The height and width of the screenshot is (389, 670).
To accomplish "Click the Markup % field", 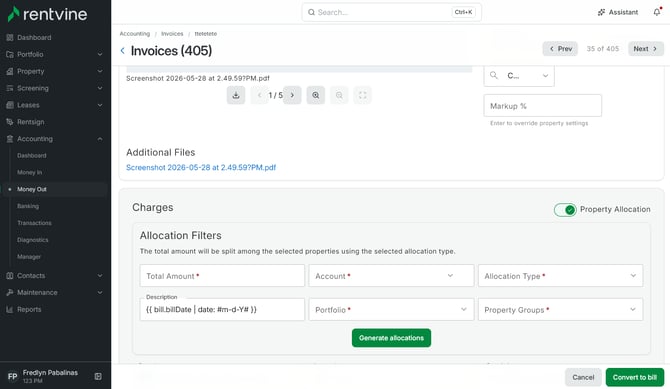I will (x=543, y=106).
